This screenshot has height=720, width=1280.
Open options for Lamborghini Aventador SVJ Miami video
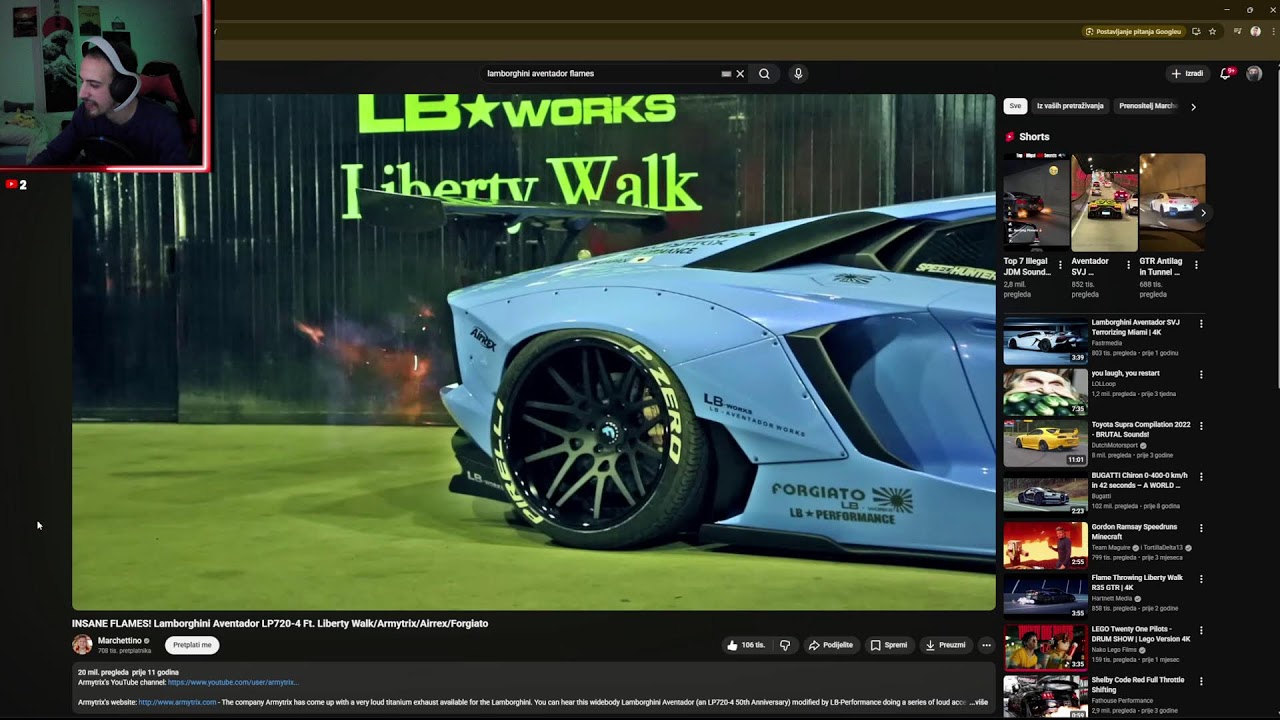coord(1201,324)
